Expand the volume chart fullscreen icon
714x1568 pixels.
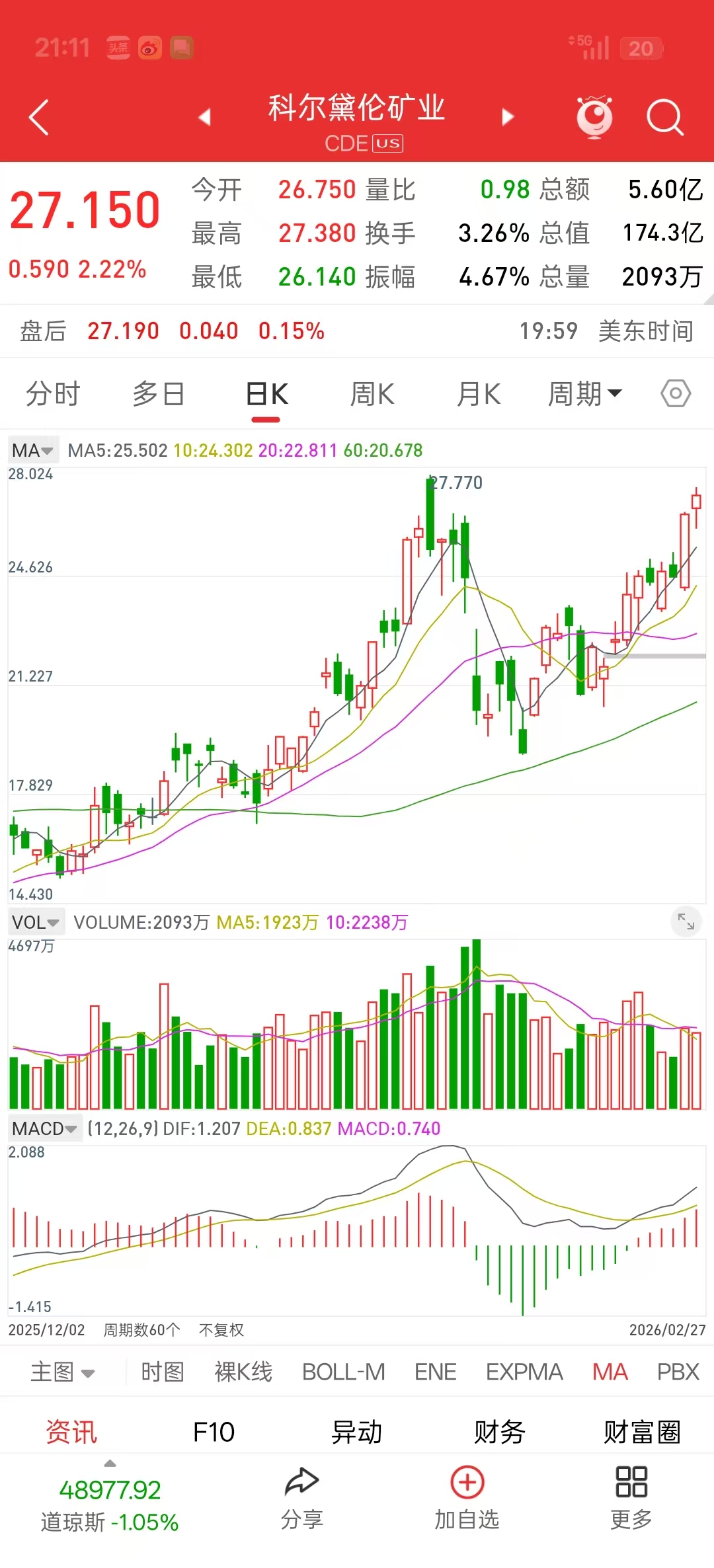tap(686, 921)
